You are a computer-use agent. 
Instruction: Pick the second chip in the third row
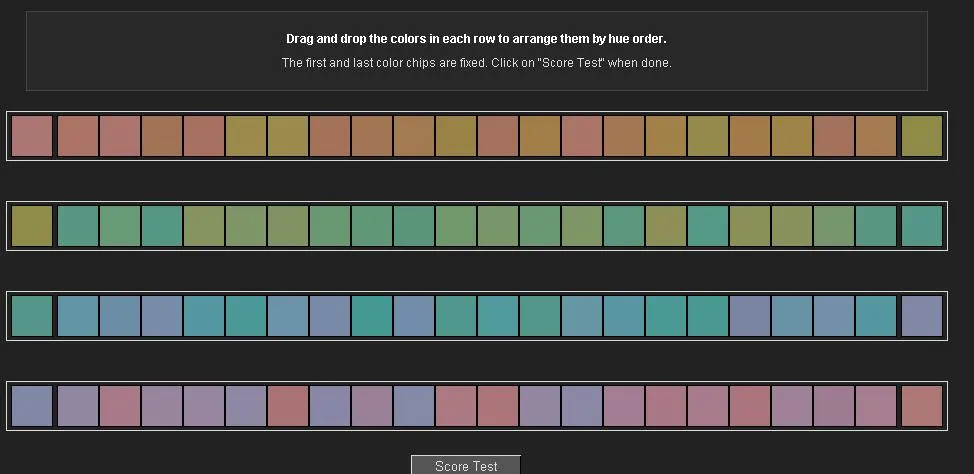78,316
